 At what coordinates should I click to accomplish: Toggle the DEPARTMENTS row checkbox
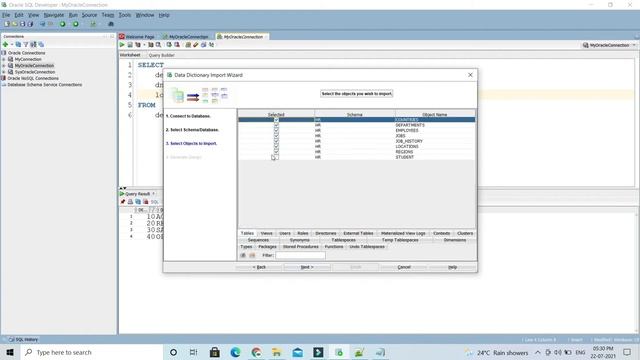276,125
